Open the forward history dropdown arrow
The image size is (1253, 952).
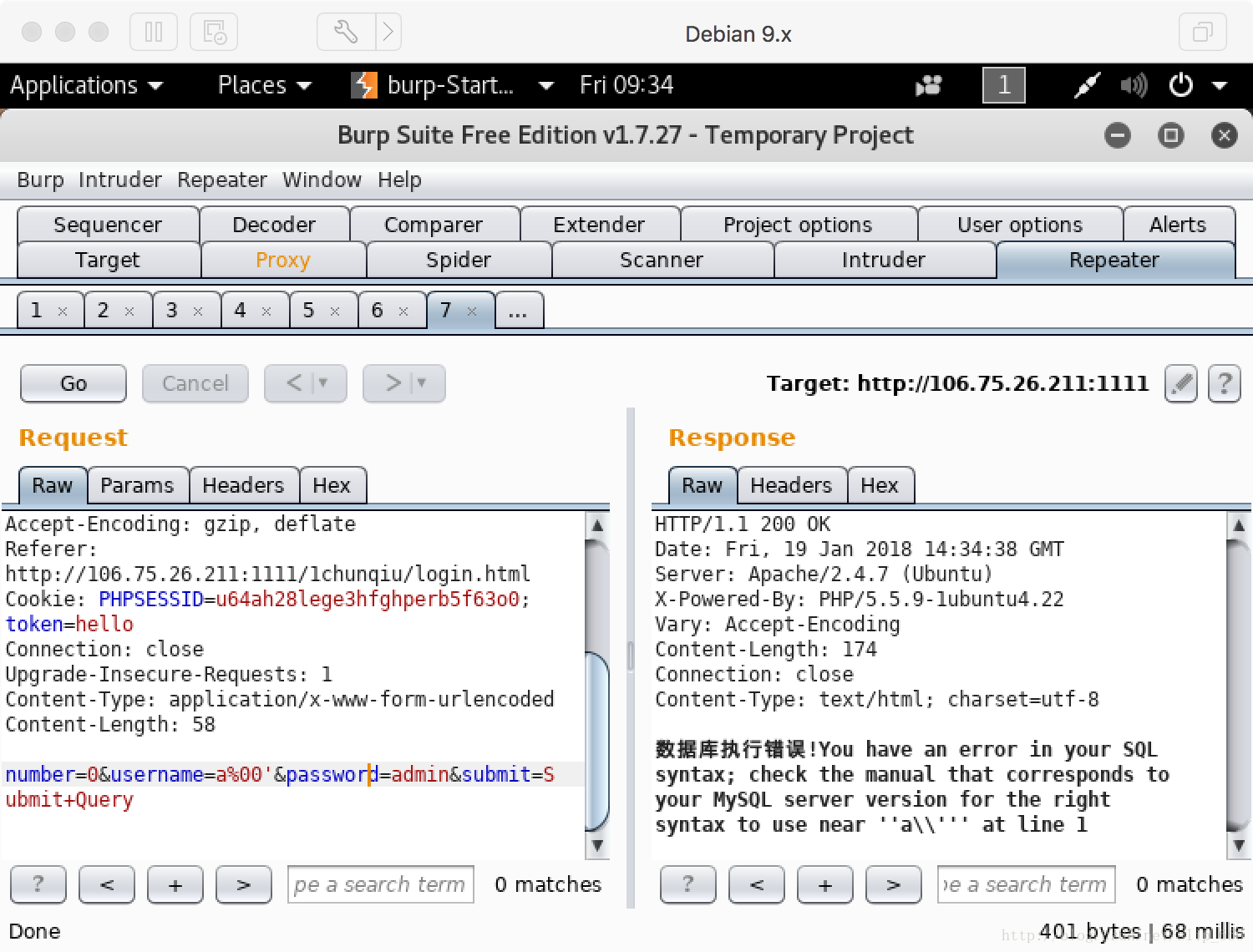click(x=422, y=383)
